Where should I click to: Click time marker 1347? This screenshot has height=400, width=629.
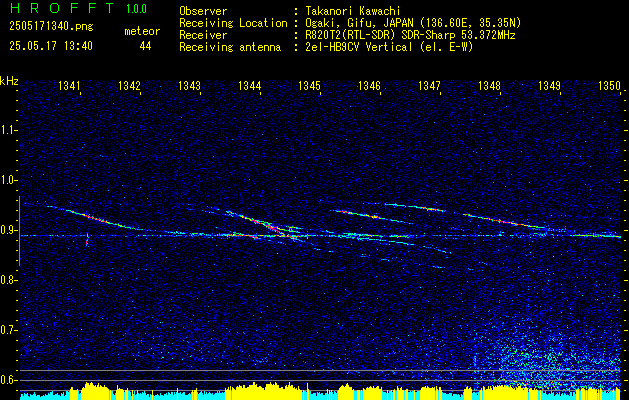[x=429, y=85]
